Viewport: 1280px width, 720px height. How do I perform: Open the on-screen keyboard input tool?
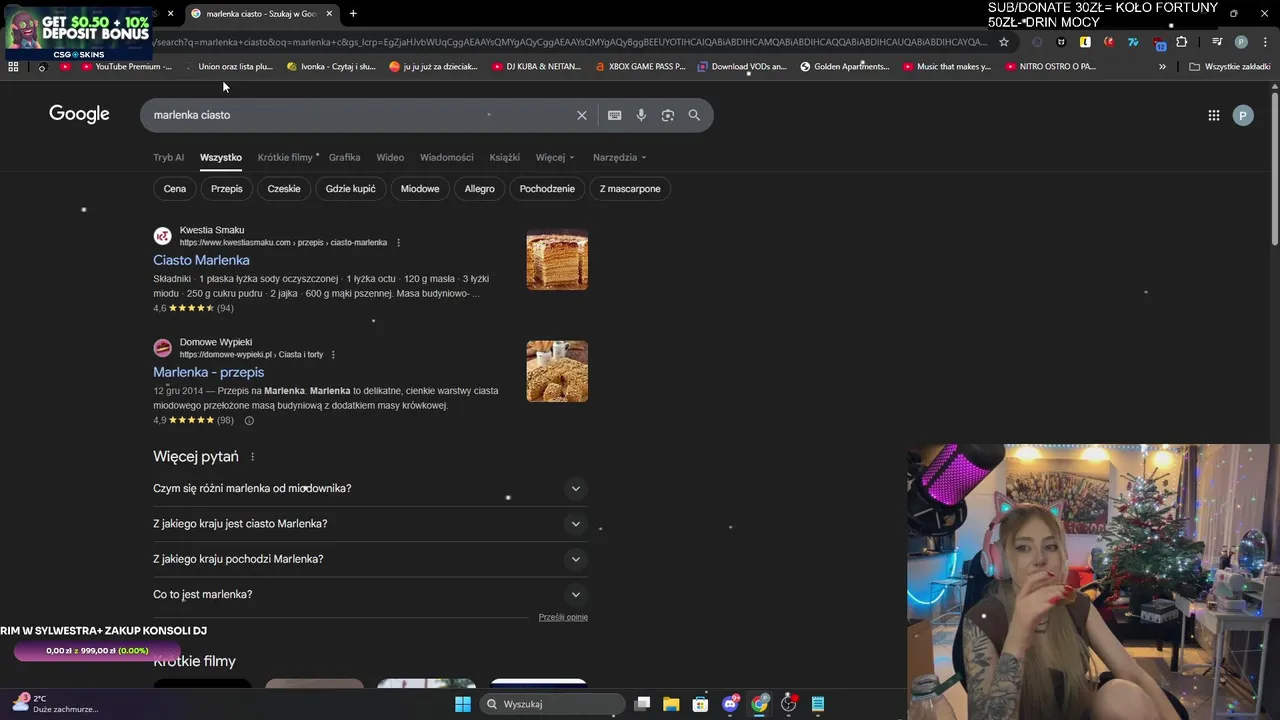(614, 115)
